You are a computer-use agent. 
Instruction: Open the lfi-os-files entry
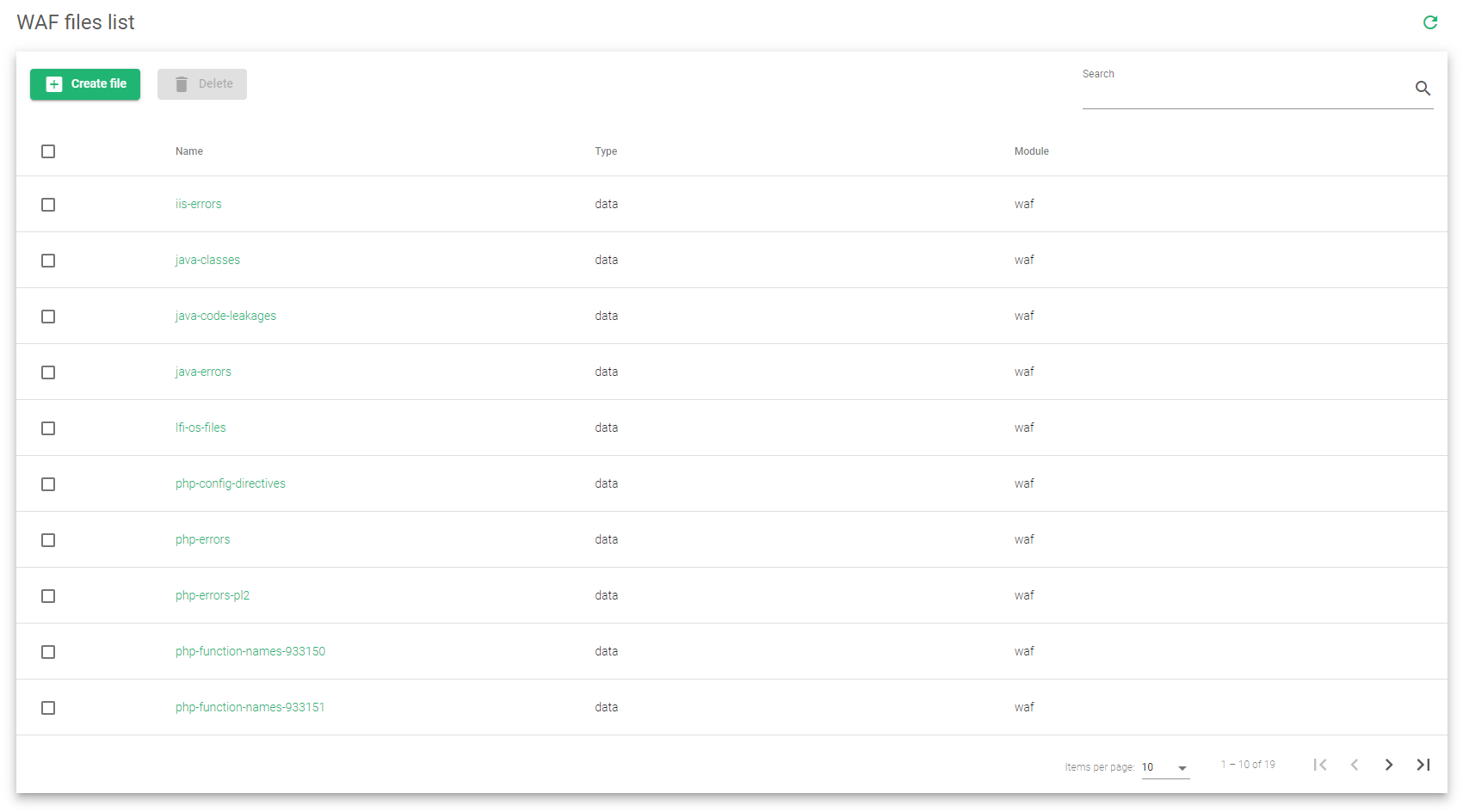[201, 428]
